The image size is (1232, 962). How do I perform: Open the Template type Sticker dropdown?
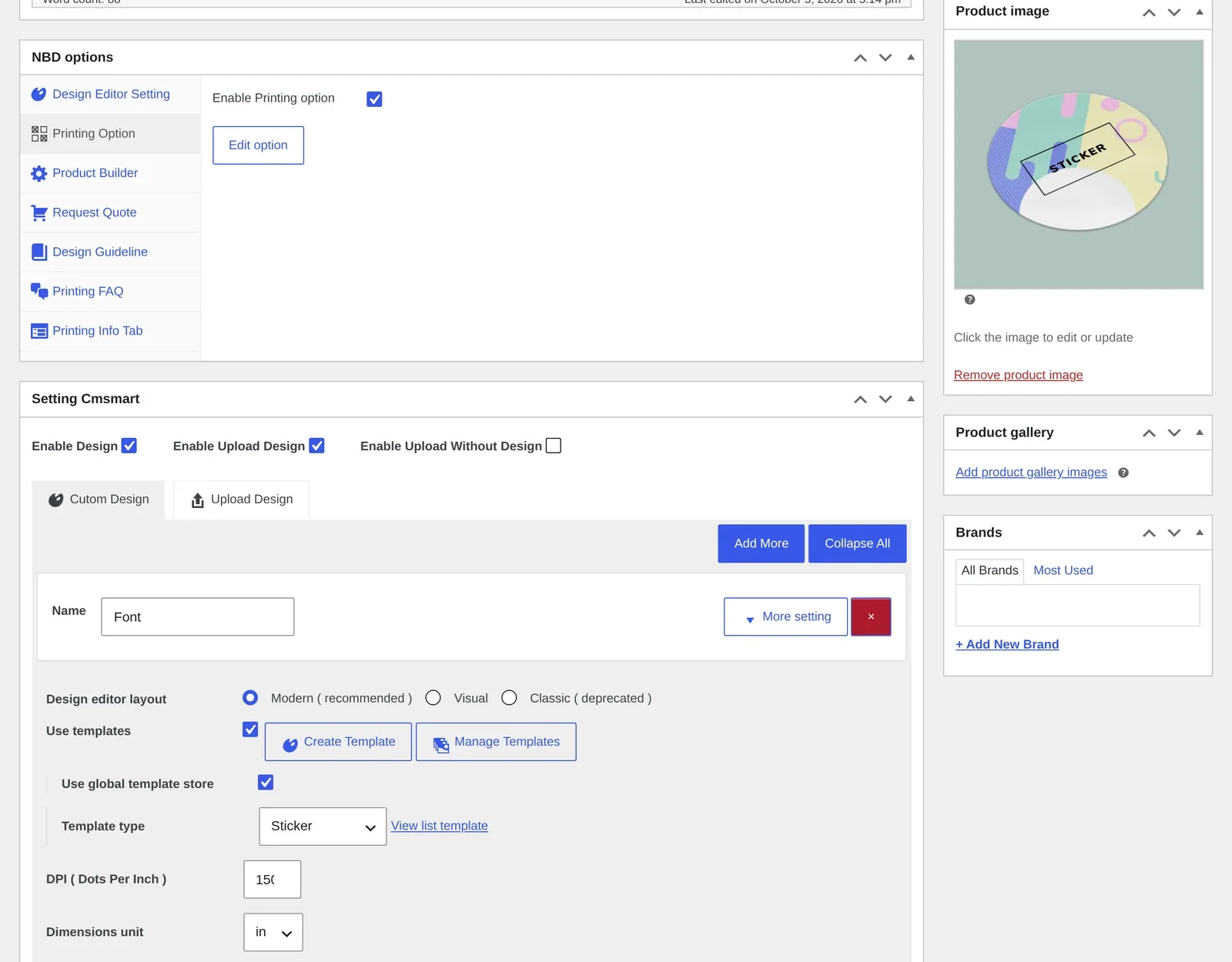coord(323,827)
